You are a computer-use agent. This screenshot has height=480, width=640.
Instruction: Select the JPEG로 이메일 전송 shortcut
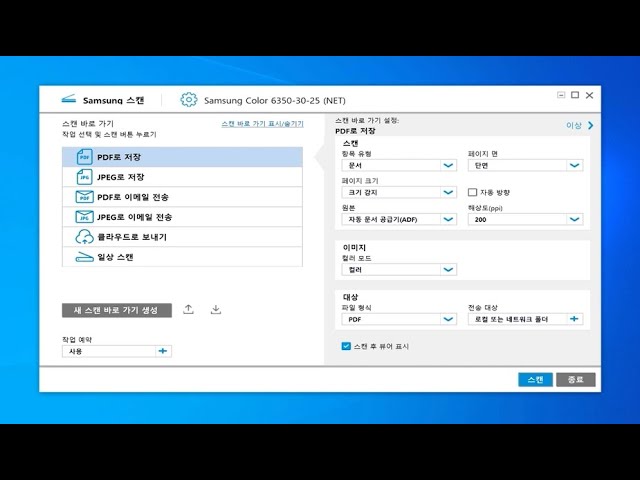182,217
